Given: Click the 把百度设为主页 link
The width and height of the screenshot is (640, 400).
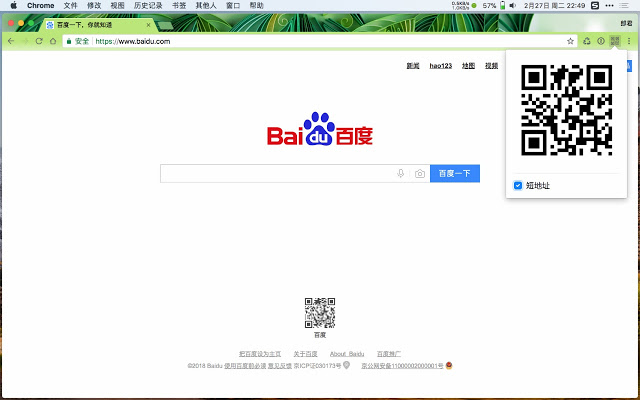Looking at the screenshot, I should click(x=260, y=354).
